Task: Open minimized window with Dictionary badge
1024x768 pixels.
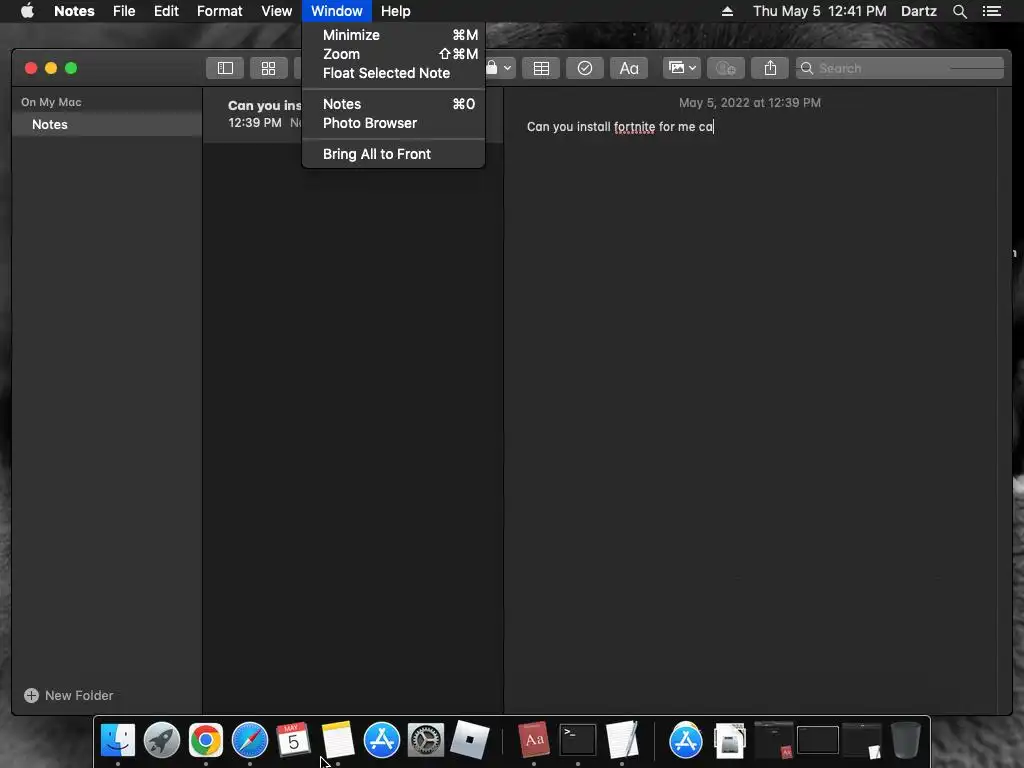Action: coord(774,740)
